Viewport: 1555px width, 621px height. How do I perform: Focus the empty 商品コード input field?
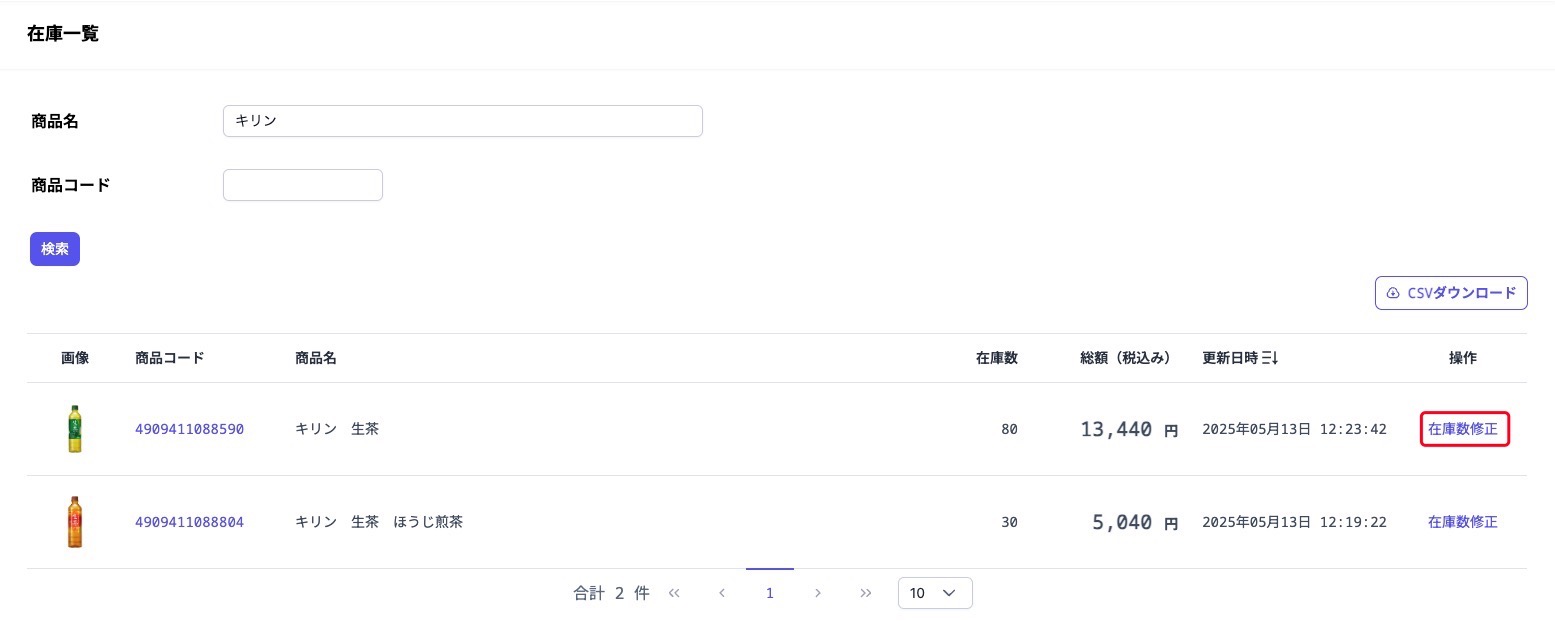coord(302,185)
